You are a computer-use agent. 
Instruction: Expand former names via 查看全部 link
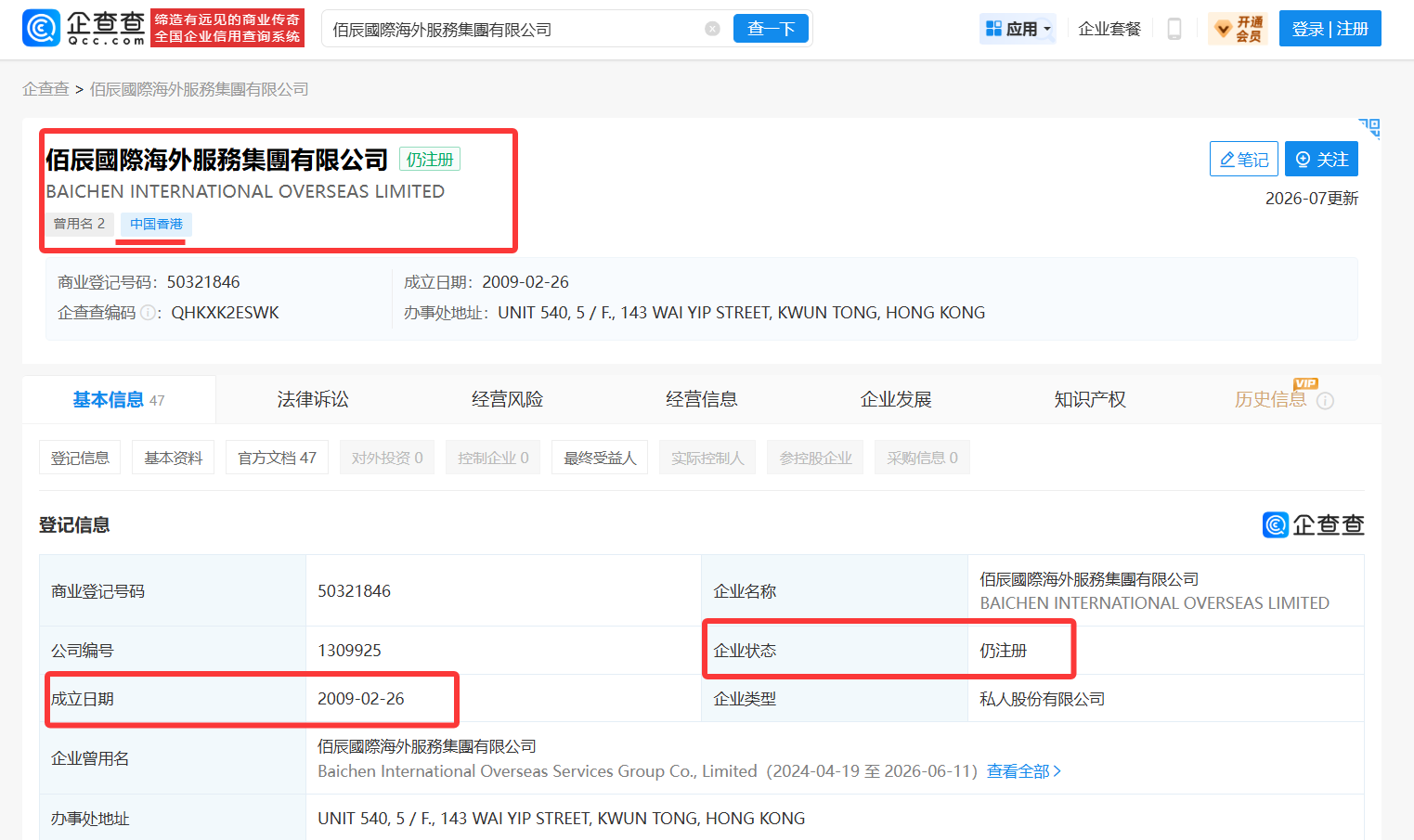coord(1023,771)
